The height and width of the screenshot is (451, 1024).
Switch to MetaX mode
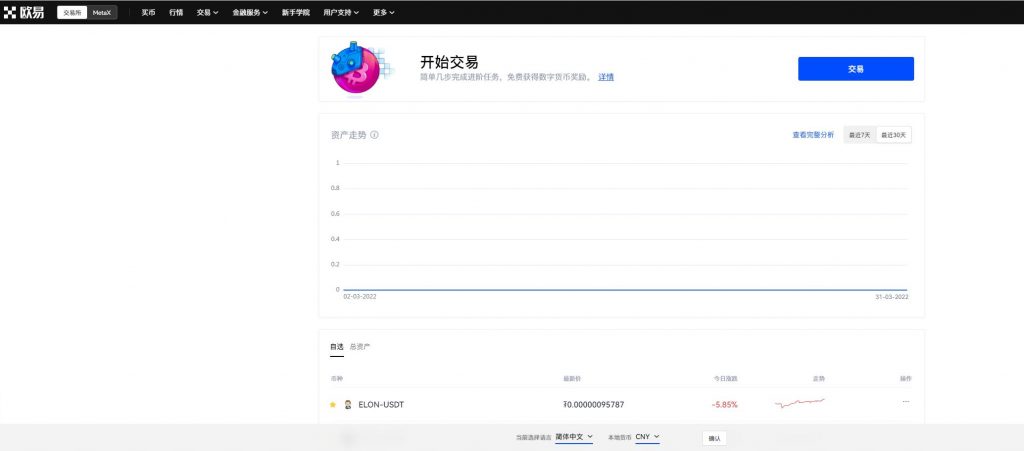(102, 12)
